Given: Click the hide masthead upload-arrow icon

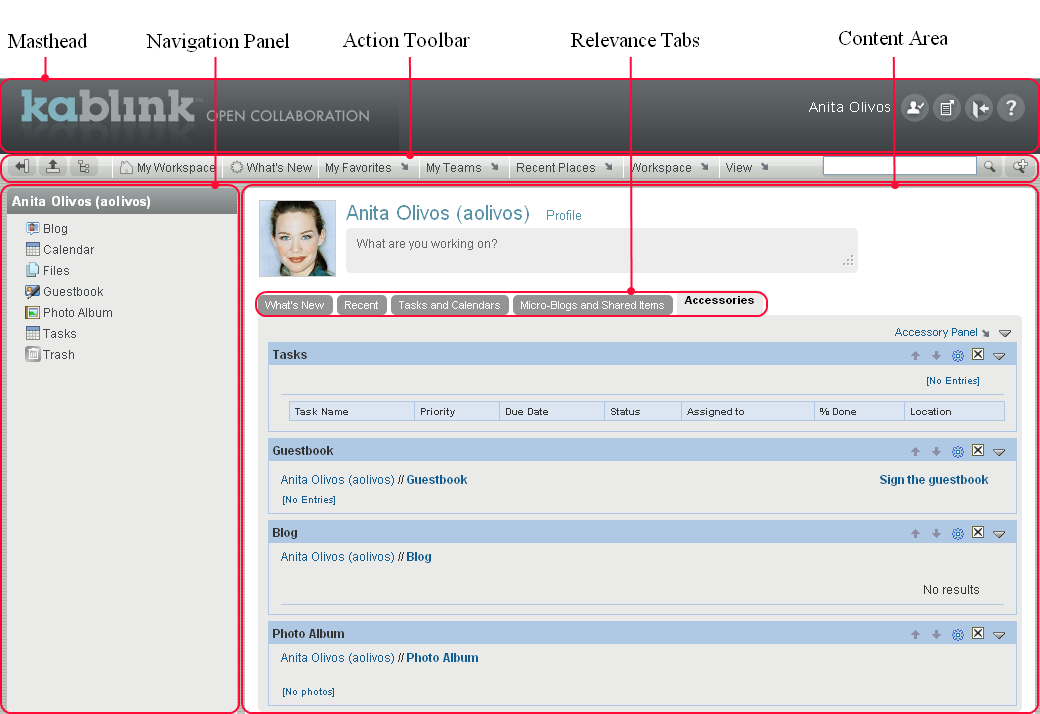Looking at the screenshot, I should pyautogui.click(x=53, y=167).
